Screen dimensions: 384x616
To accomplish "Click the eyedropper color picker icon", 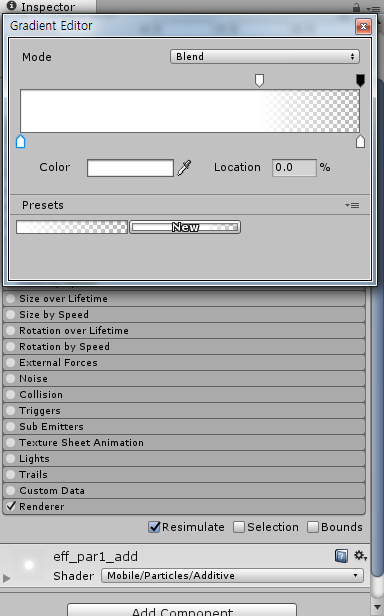I will [x=184, y=168].
